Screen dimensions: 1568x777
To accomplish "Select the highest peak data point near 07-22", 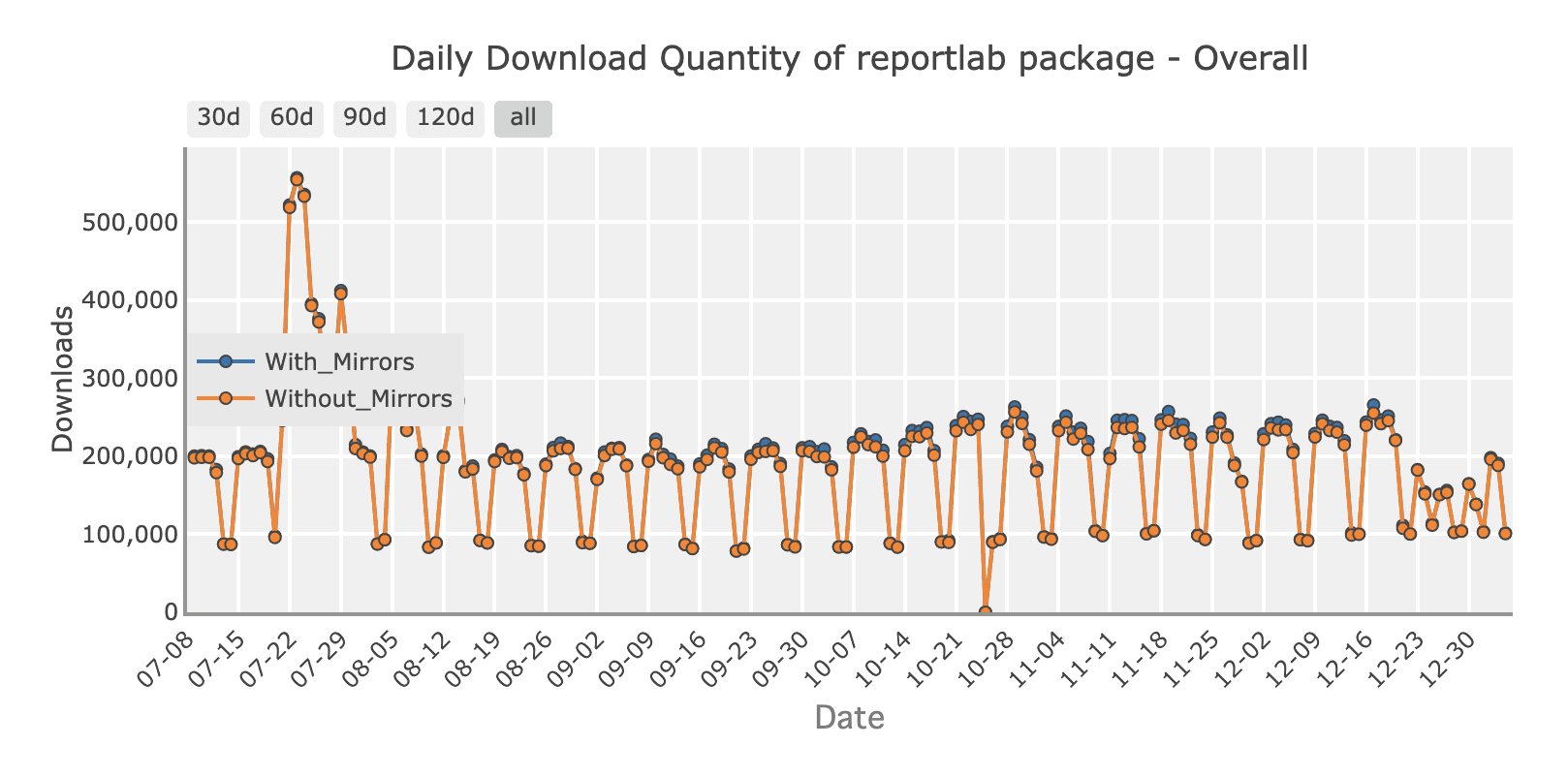I will [298, 178].
